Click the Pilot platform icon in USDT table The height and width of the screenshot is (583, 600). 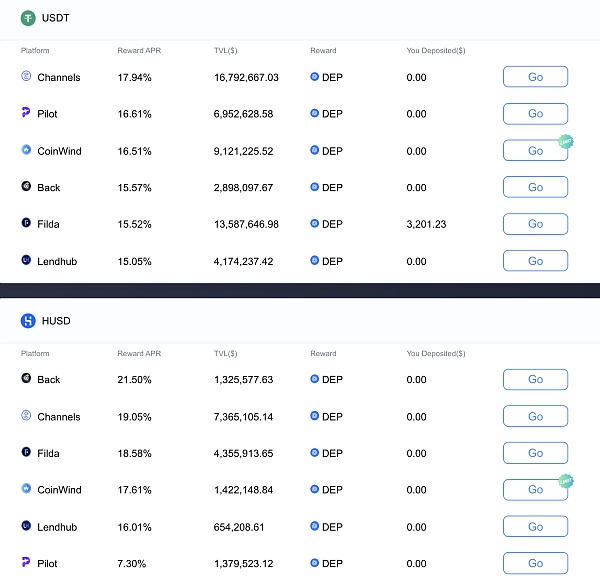click(26, 112)
